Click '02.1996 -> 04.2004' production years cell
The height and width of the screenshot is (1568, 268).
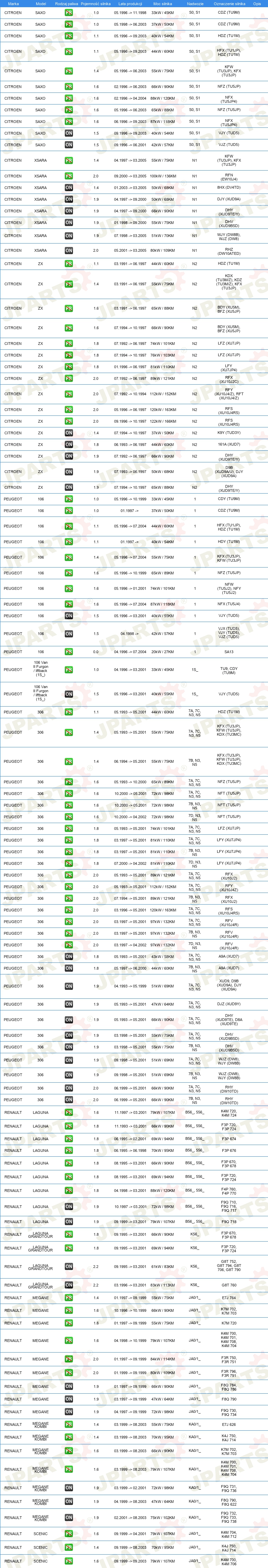pos(130,98)
